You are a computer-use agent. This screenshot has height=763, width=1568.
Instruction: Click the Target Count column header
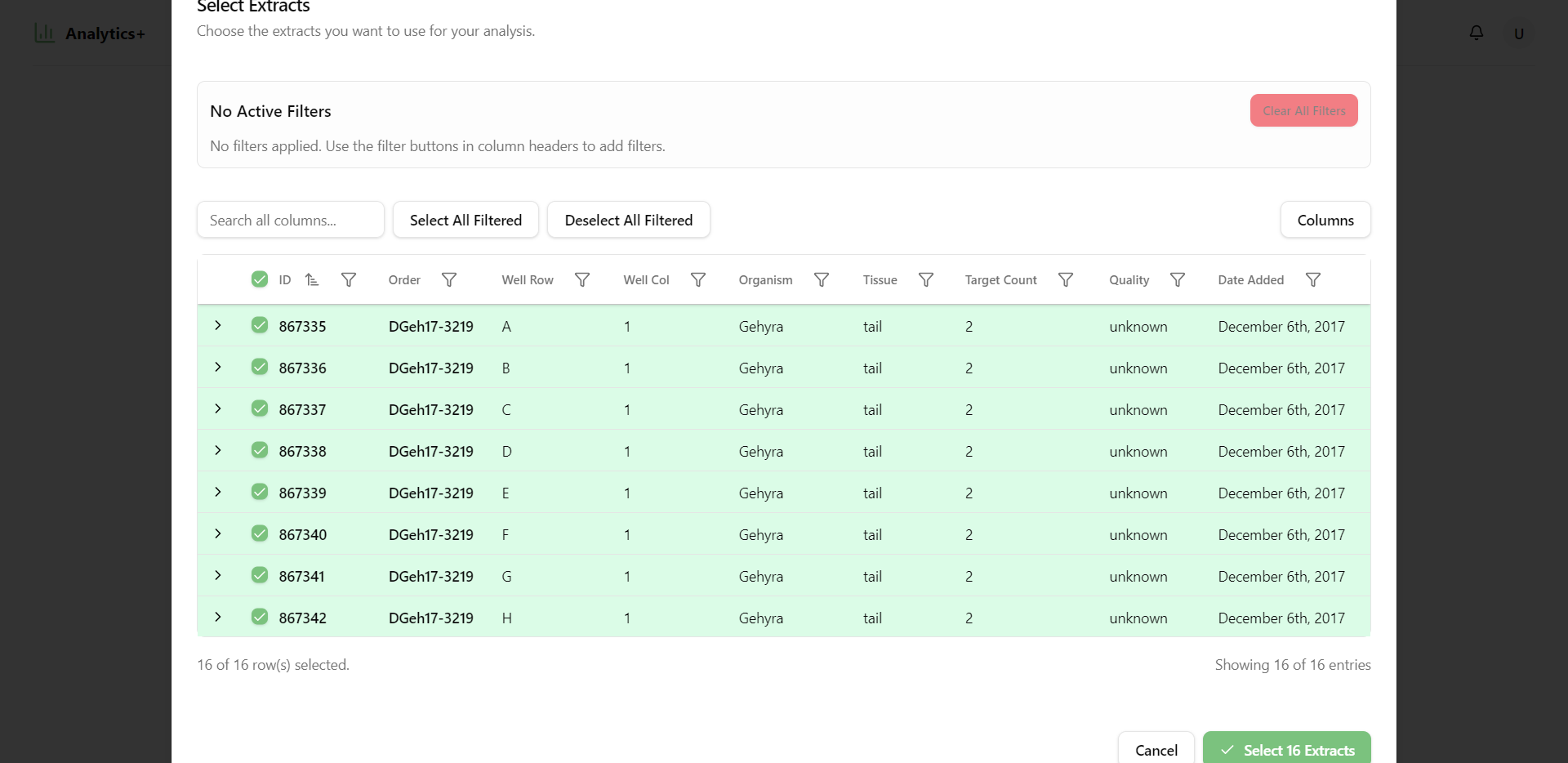tap(1000, 280)
